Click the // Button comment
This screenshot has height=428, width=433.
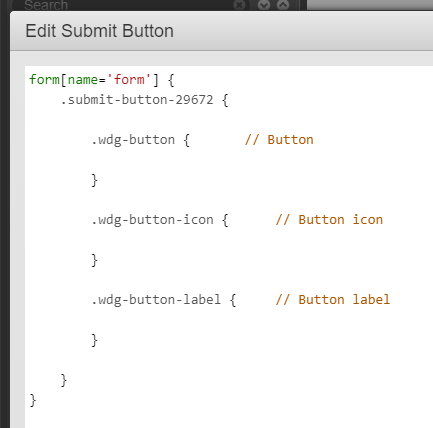pyautogui.click(x=279, y=140)
